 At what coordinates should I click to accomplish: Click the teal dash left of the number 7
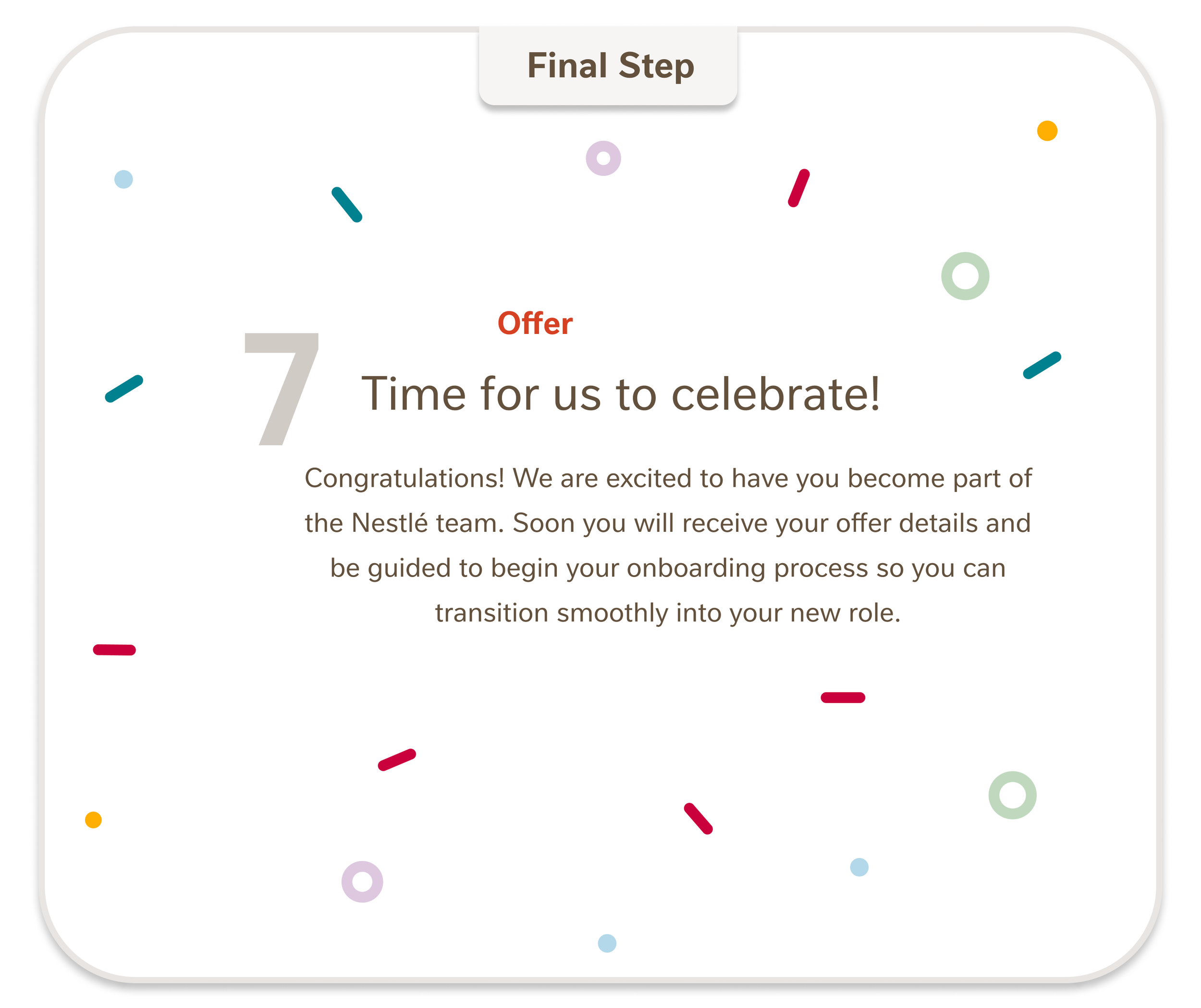124,389
